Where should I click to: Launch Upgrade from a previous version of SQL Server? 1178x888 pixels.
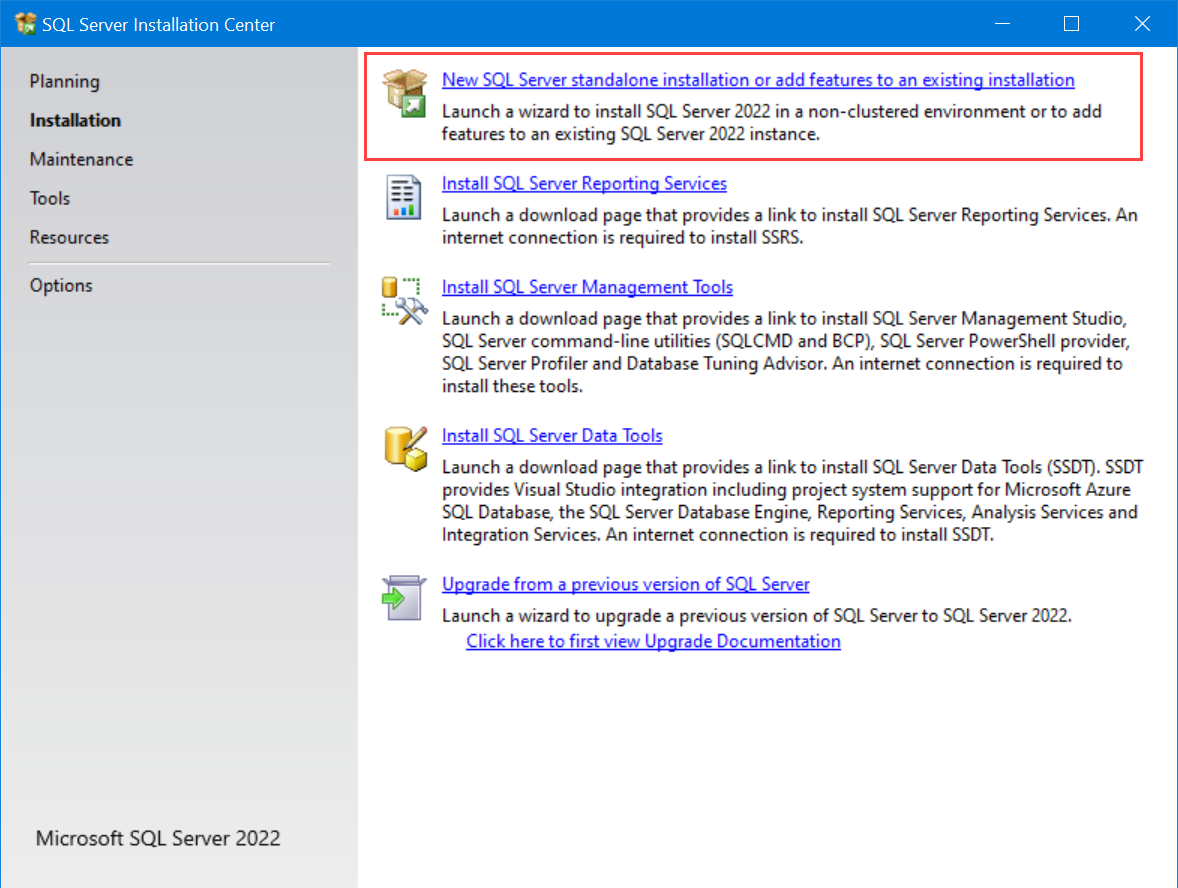625,584
